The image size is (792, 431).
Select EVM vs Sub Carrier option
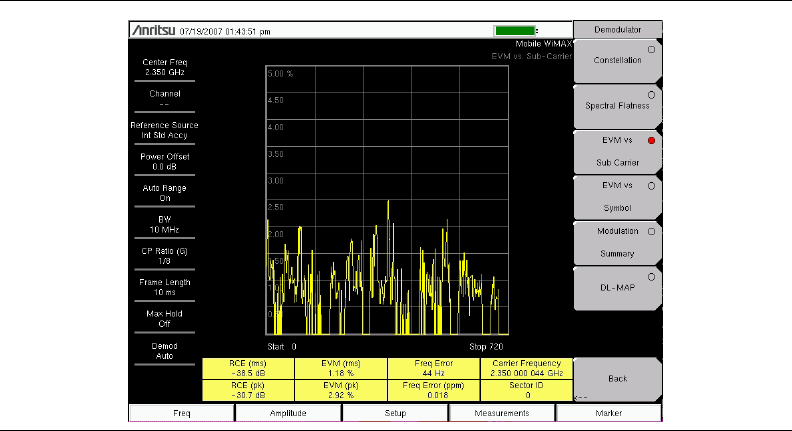pyautogui.click(x=617, y=151)
